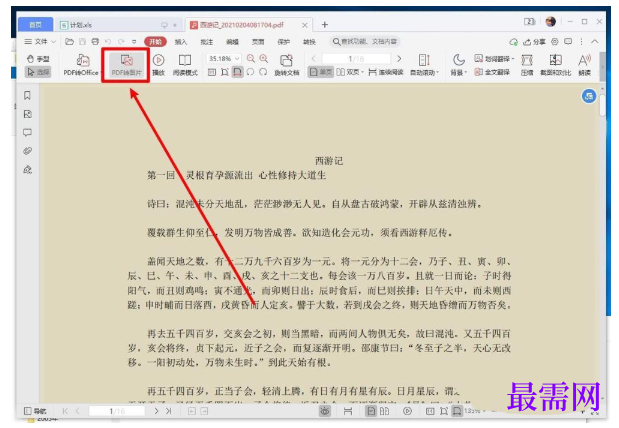This screenshot has width=619, height=428.
Task: Expand the 文件 menu dropdown arrow
Action: click(53, 41)
